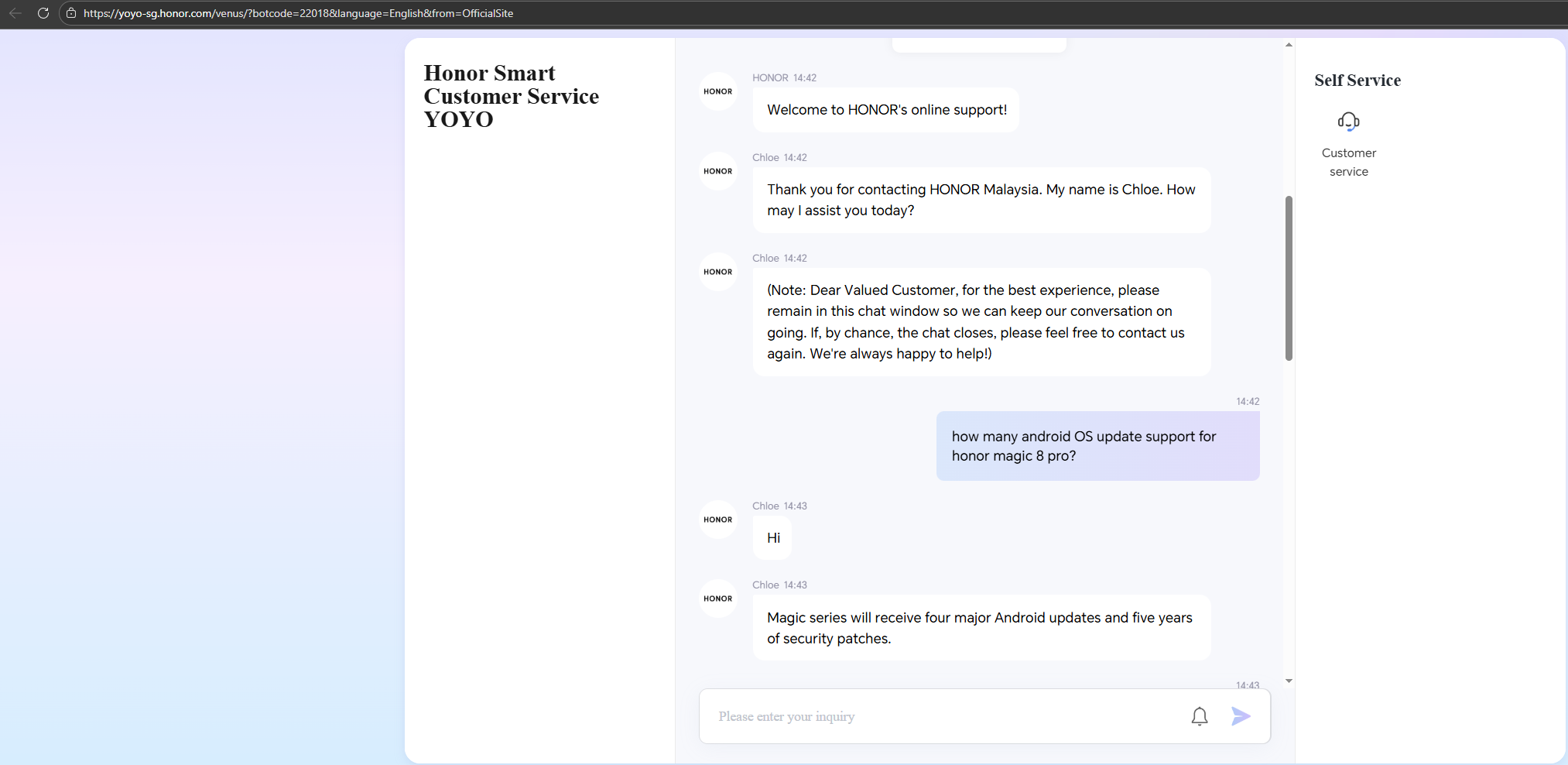The width and height of the screenshot is (1568, 765).
Task: Click the "Customer service" text label
Action: click(1348, 162)
